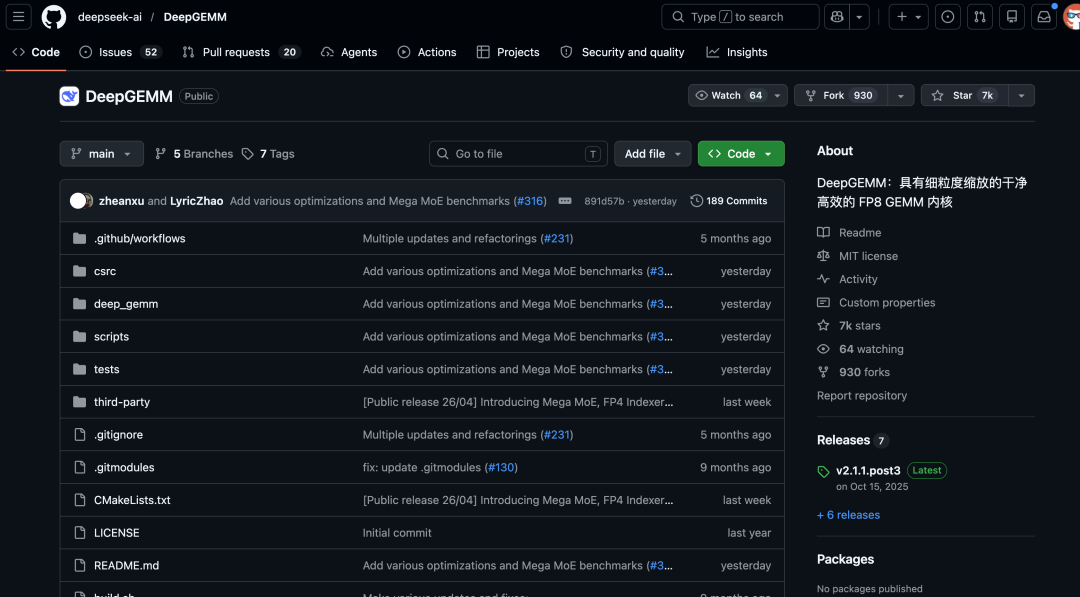Viewport: 1080px width, 597px height.
Task: Watch the DeepGEMM repository
Action: (x=729, y=96)
